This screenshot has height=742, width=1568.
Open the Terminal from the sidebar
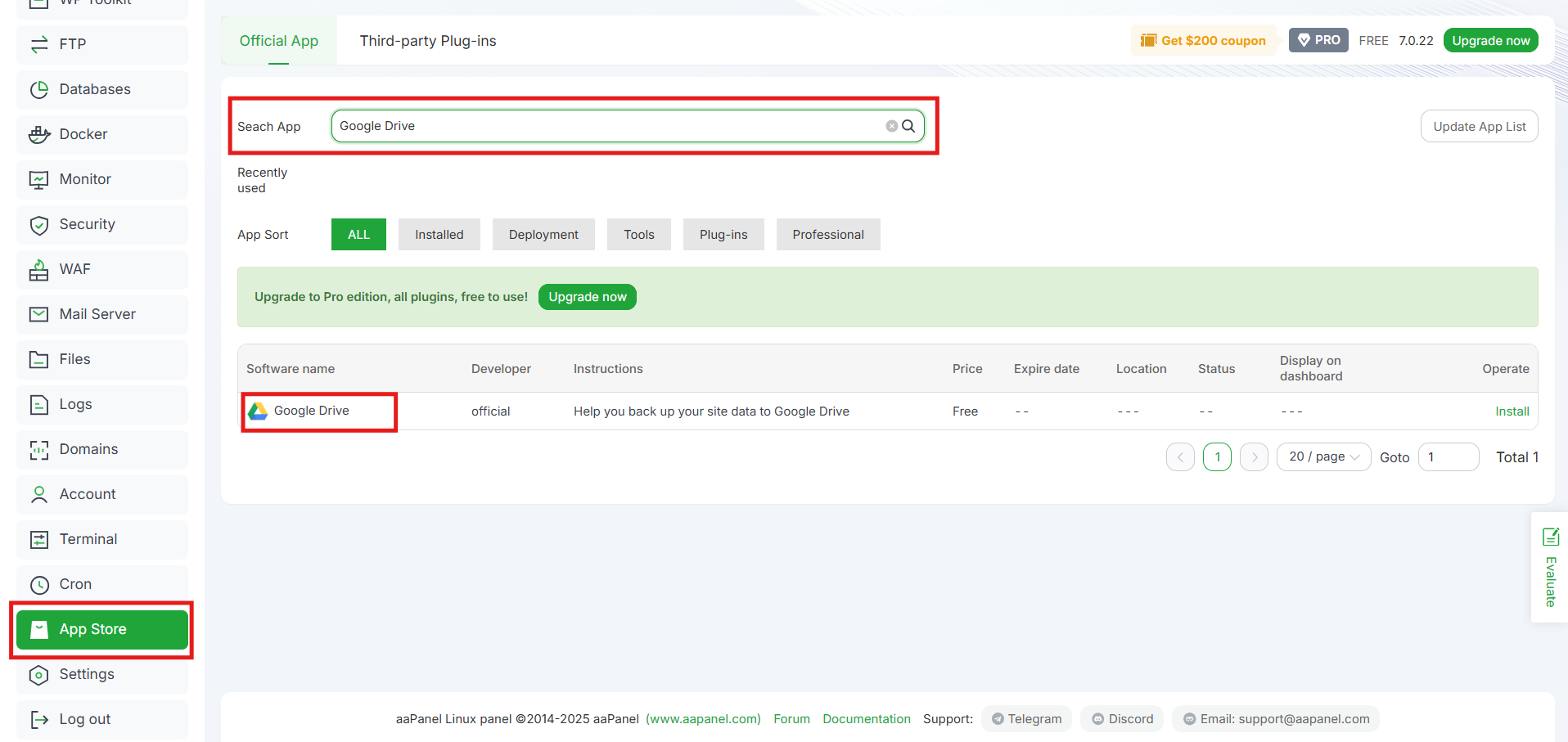[x=88, y=539]
